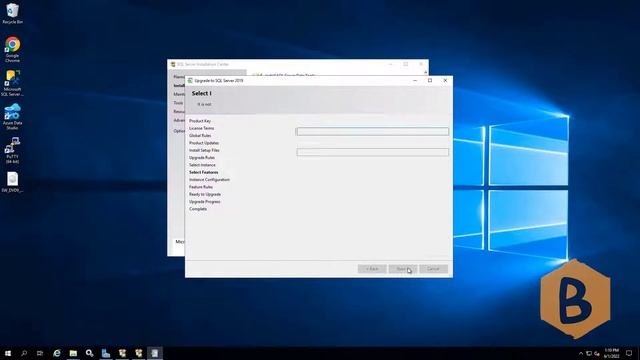Open the Recycle Bin desktop icon
Image resolution: width=640 pixels, height=360 pixels.
coord(12,13)
